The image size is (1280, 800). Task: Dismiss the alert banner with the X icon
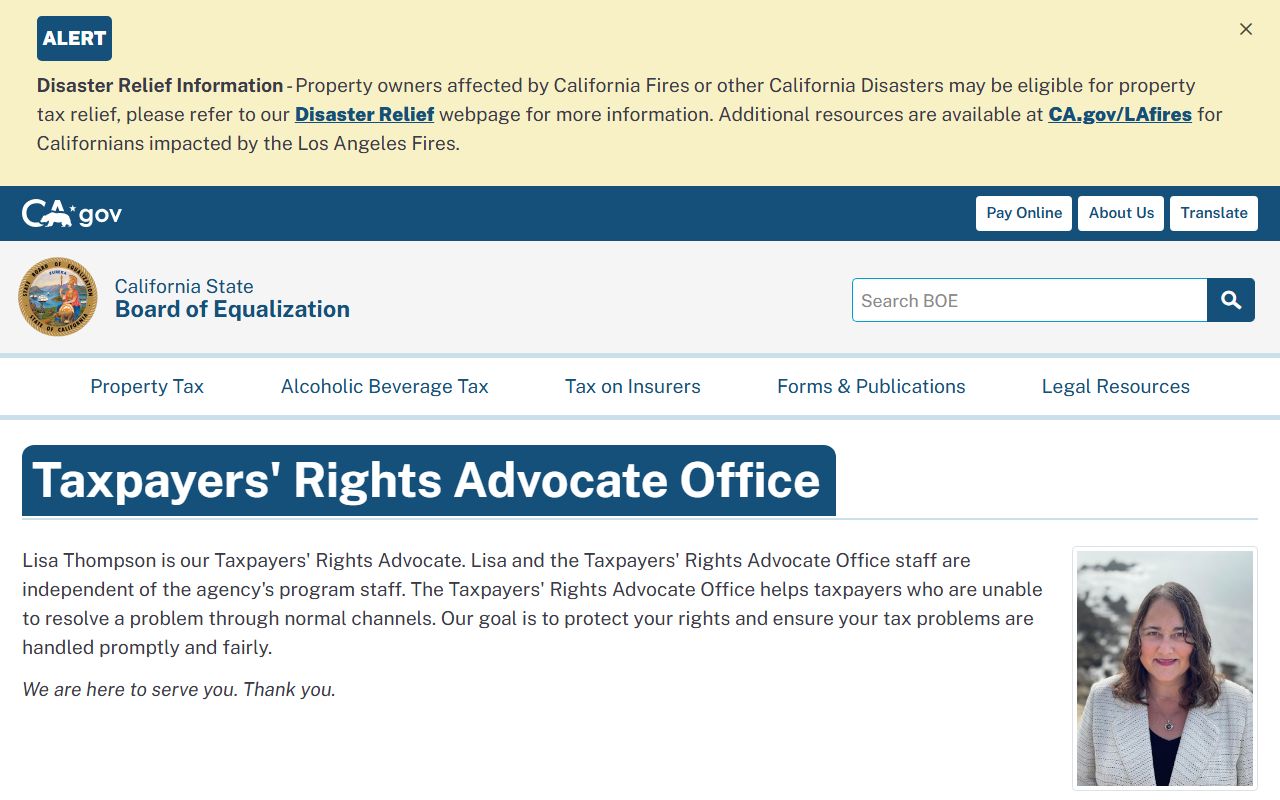1246,29
